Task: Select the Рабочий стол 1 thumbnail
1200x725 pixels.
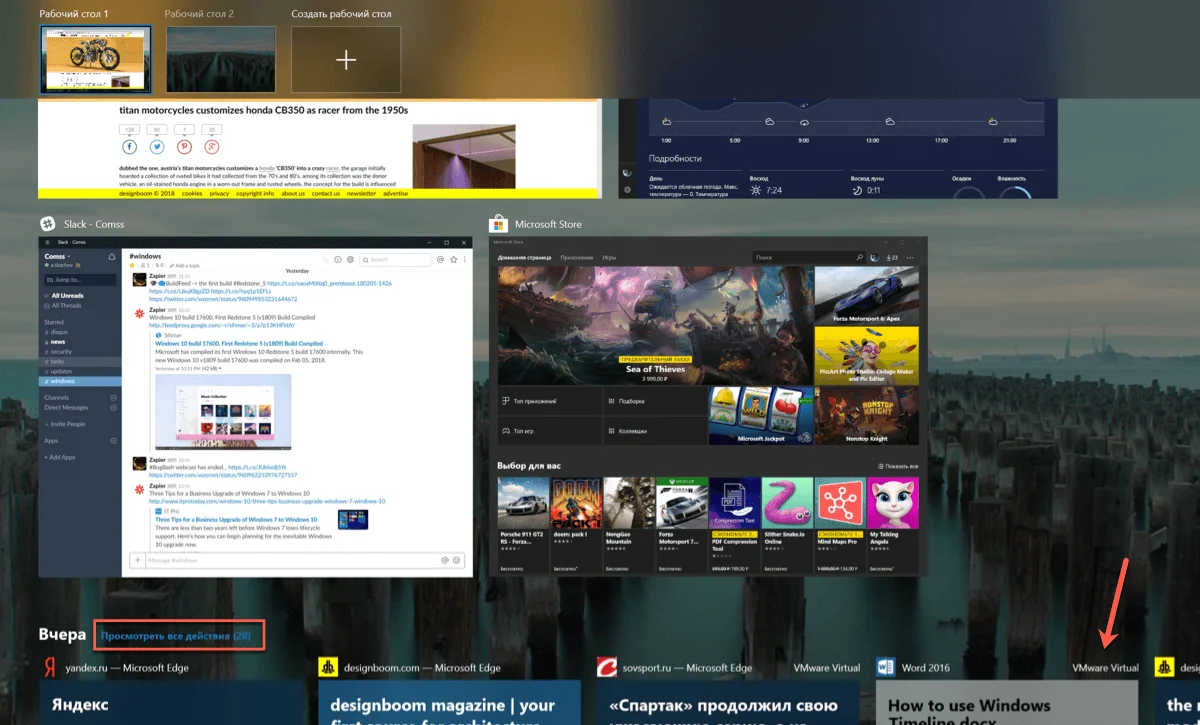Action: 95,60
